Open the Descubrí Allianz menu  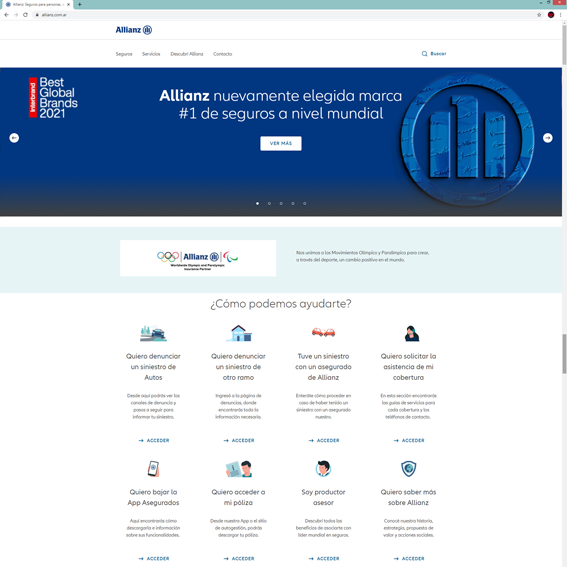point(187,54)
